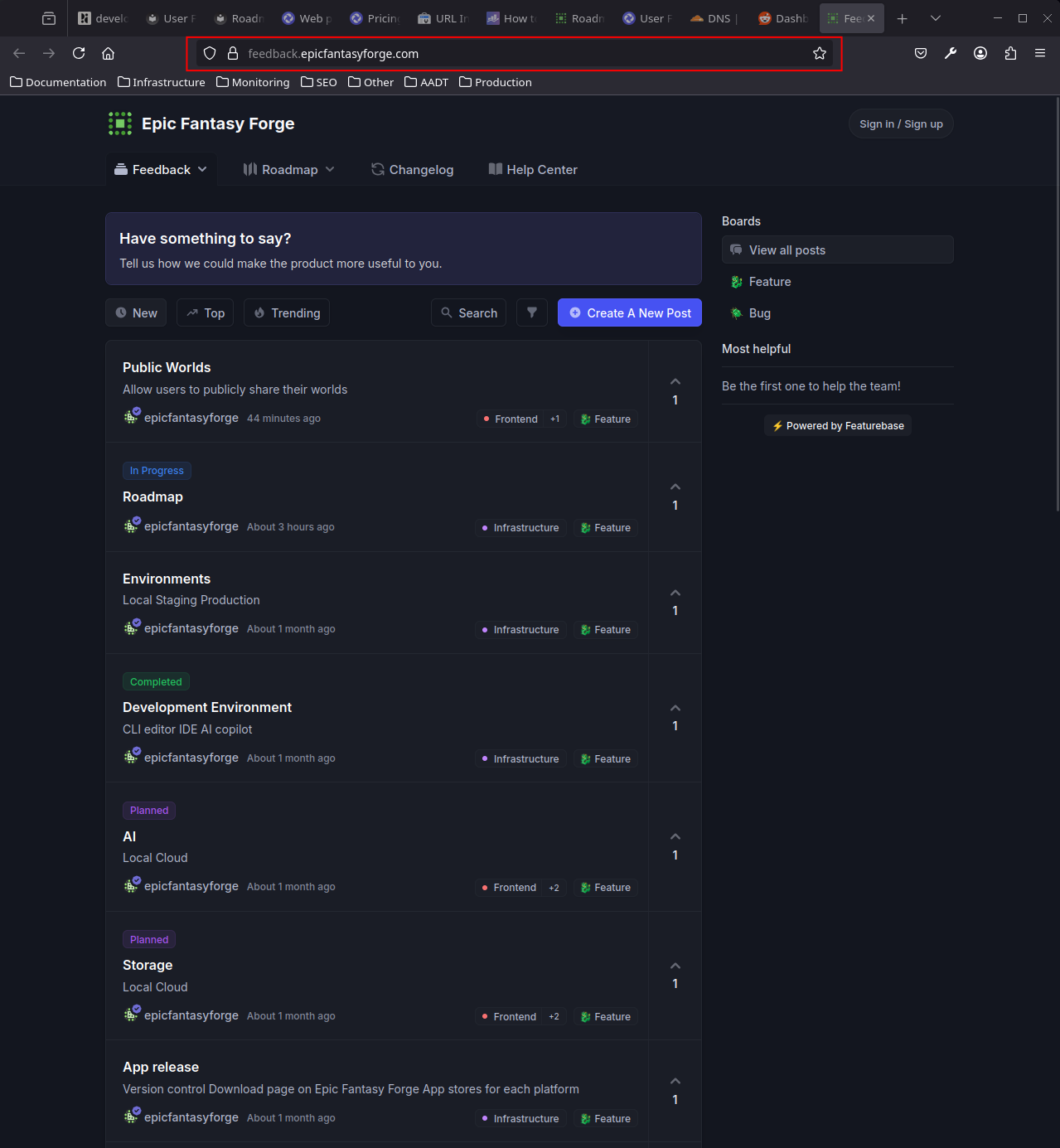Image resolution: width=1060 pixels, height=1148 pixels.
Task: Open the Documentation bookmarks folder
Action: pos(58,82)
